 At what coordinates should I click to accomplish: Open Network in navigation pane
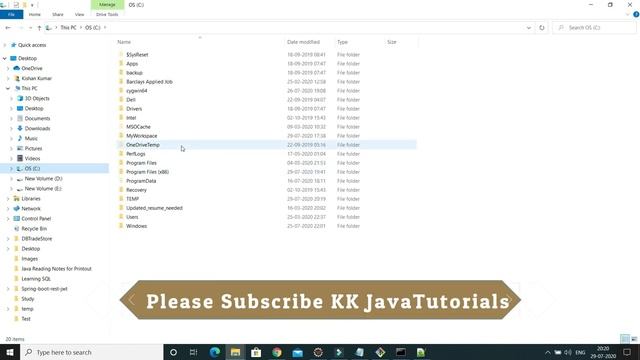coord(31,209)
